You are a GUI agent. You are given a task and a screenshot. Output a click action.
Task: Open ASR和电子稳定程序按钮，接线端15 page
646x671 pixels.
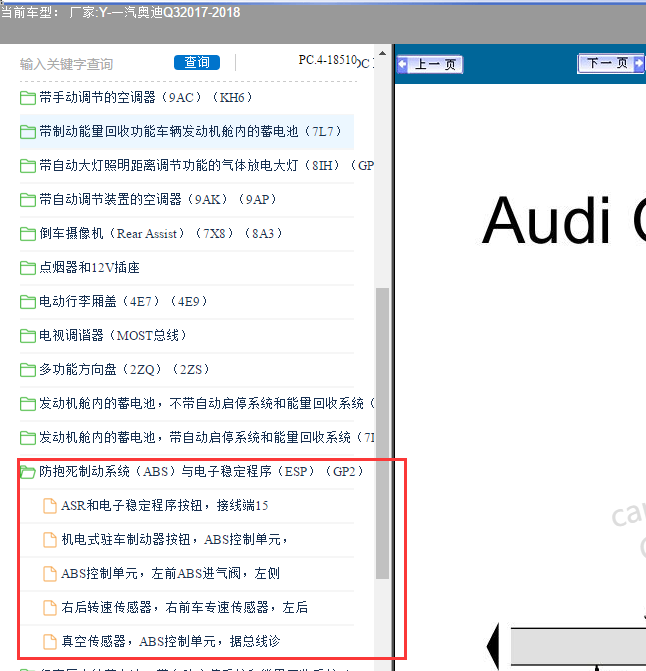point(165,505)
